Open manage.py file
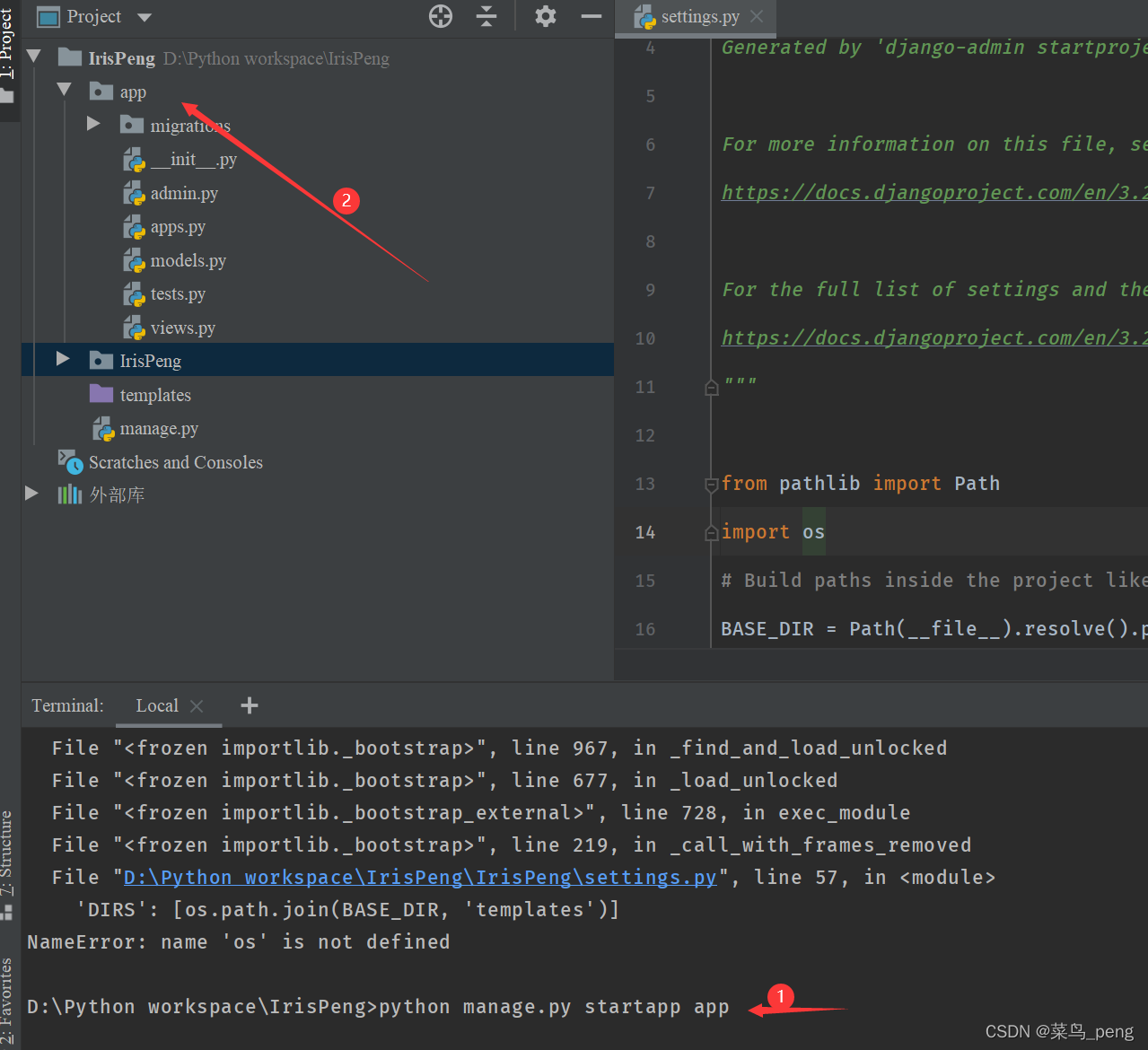The height and width of the screenshot is (1050, 1148). (x=159, y=429)
